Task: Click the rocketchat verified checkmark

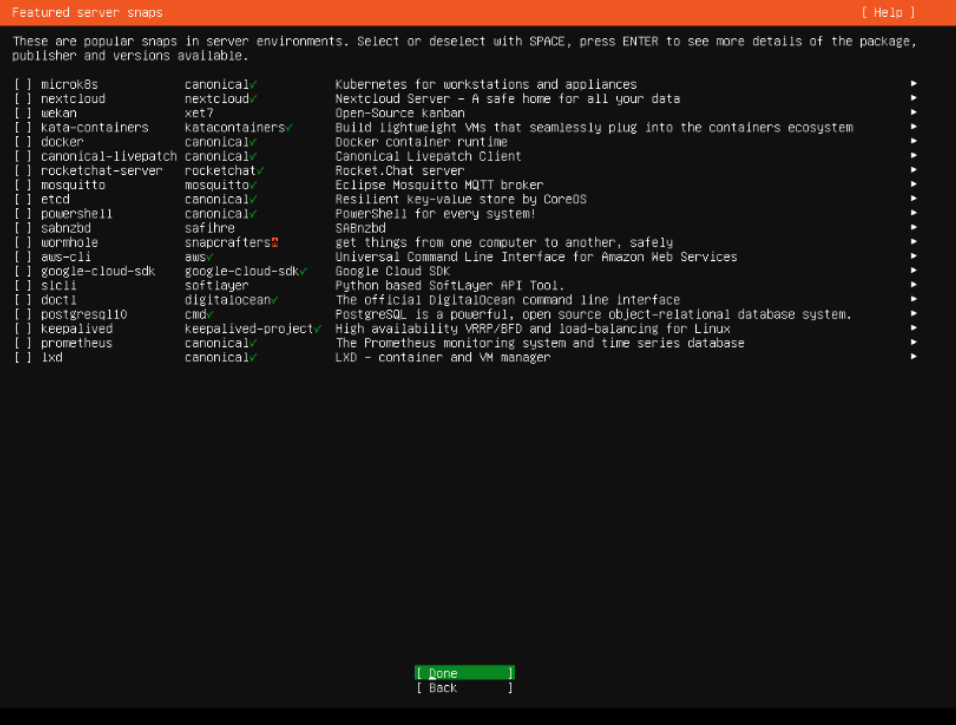Action: [x=260, y=171]
